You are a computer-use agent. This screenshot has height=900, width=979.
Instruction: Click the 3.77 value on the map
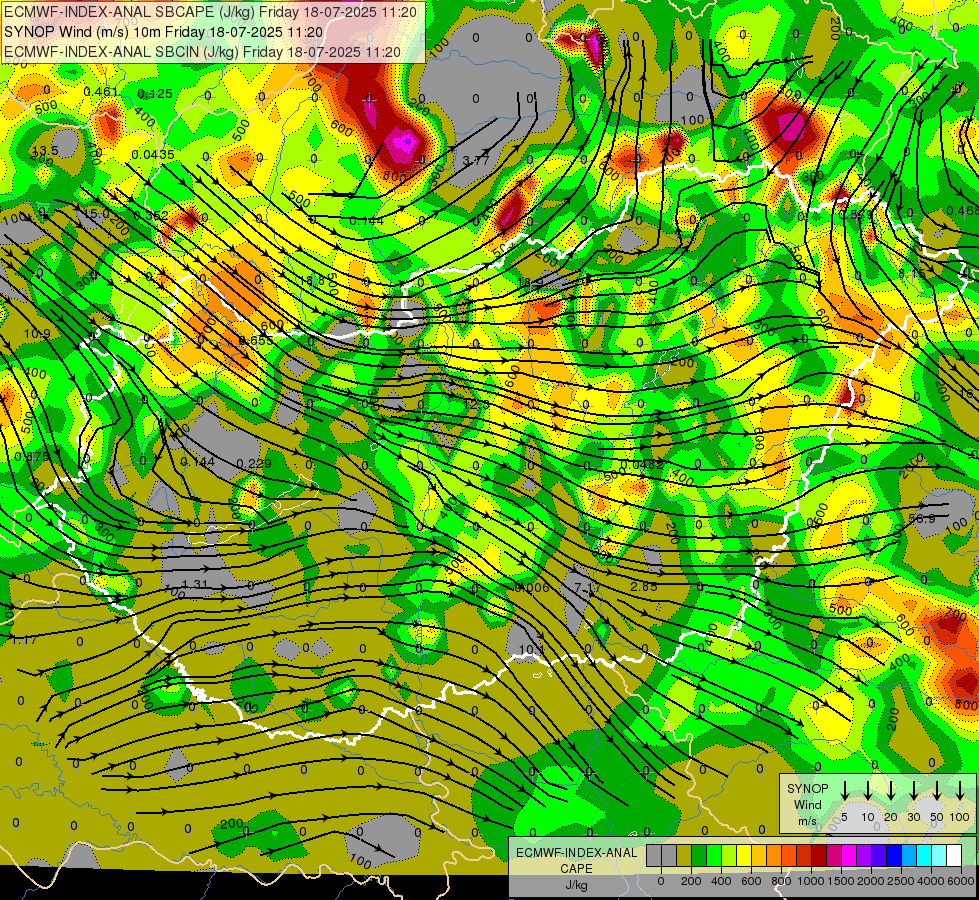point(476,161)
